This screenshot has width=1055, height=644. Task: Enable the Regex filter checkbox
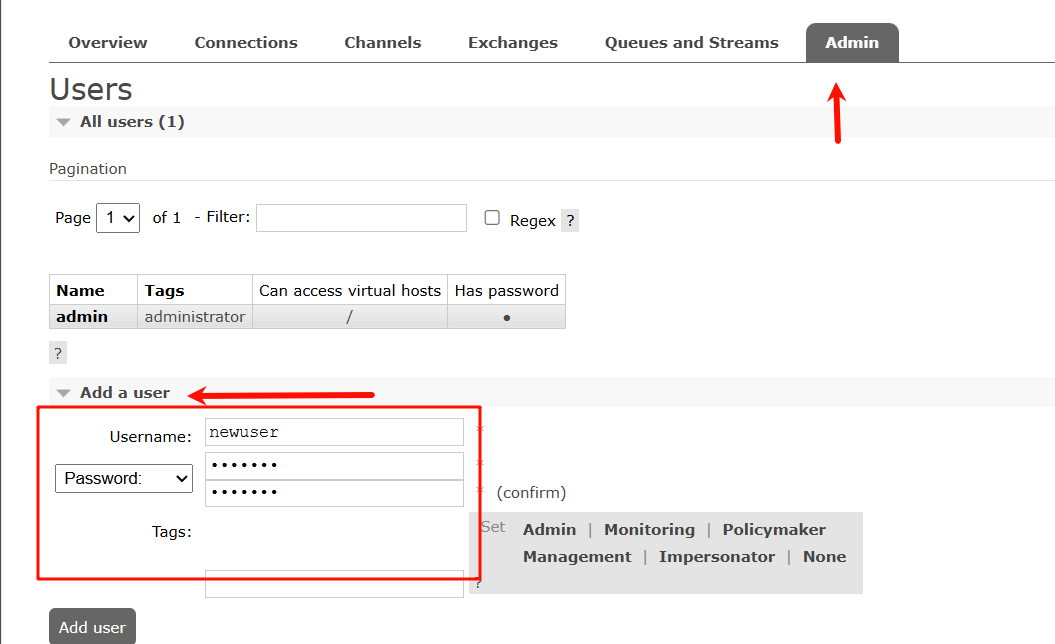click(492, 218)
